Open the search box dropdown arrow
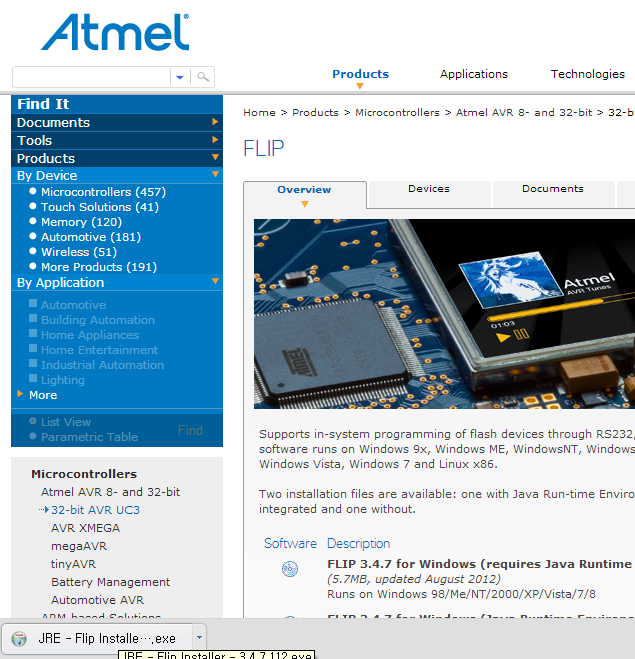This screenshot has width=635, height=659. 180,77
